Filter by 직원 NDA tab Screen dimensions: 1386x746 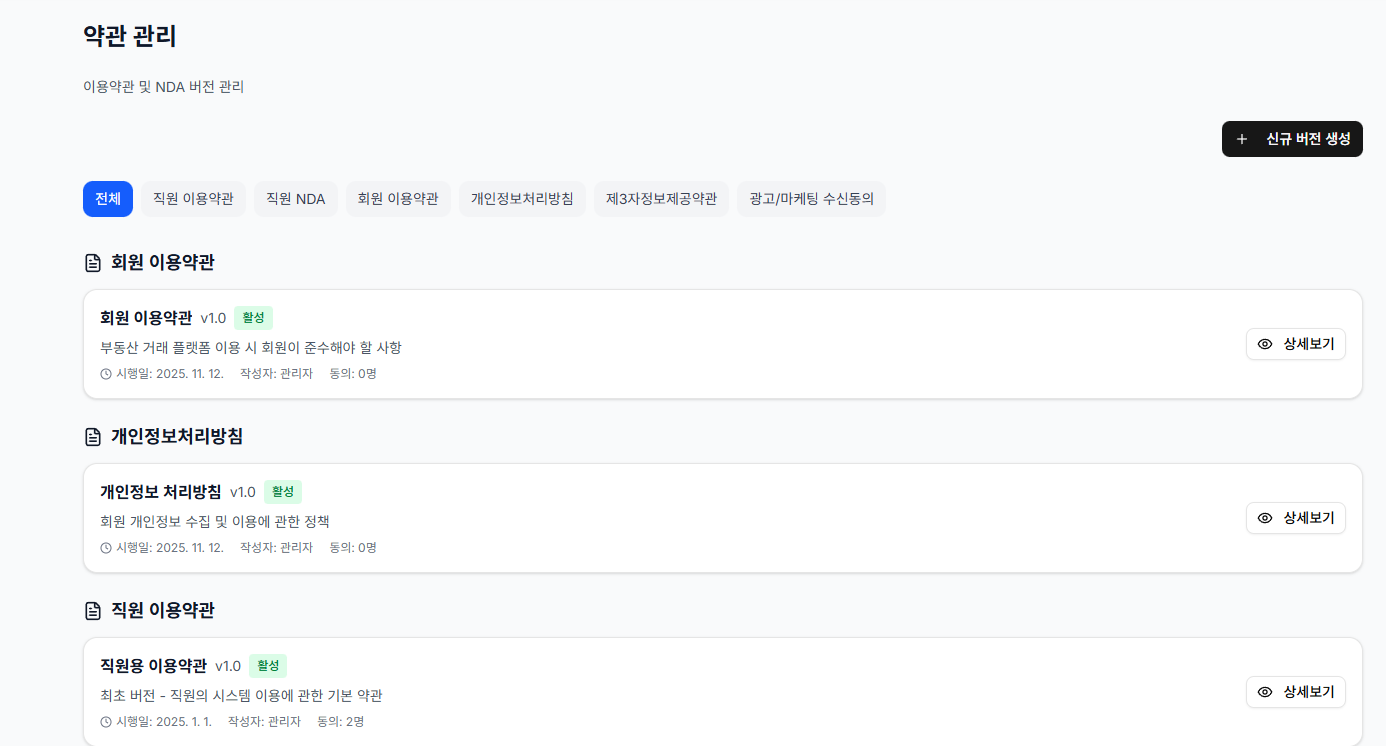point(296,199)
